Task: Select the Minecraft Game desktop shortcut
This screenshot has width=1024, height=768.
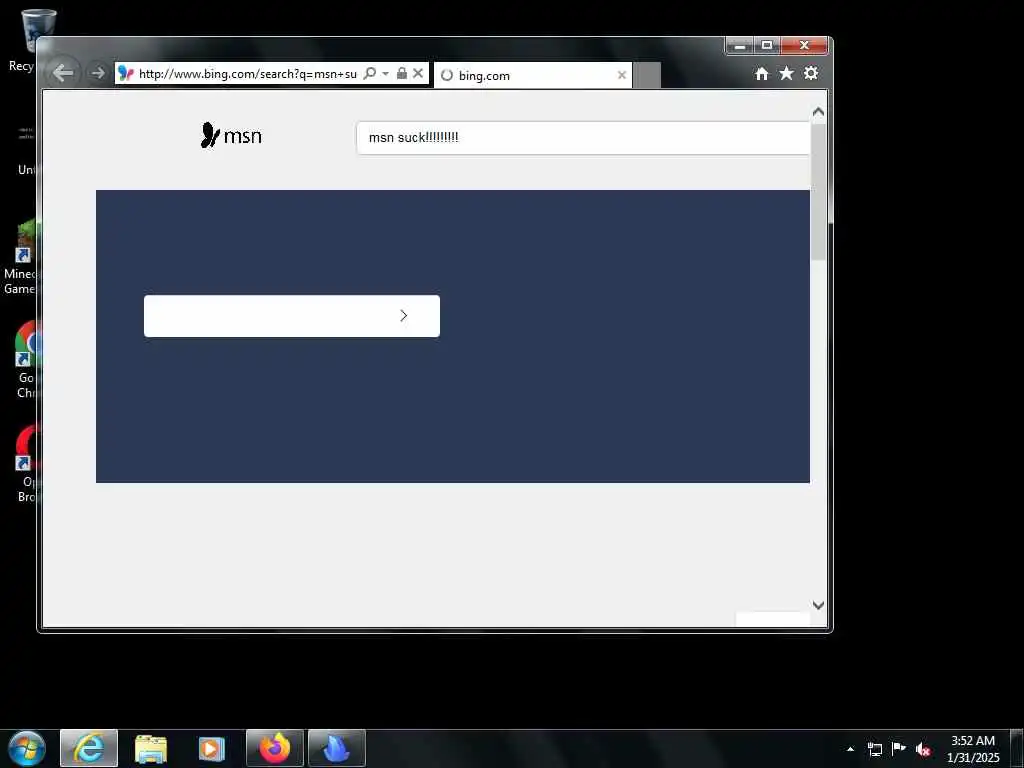Action: (x=21, y=258)
